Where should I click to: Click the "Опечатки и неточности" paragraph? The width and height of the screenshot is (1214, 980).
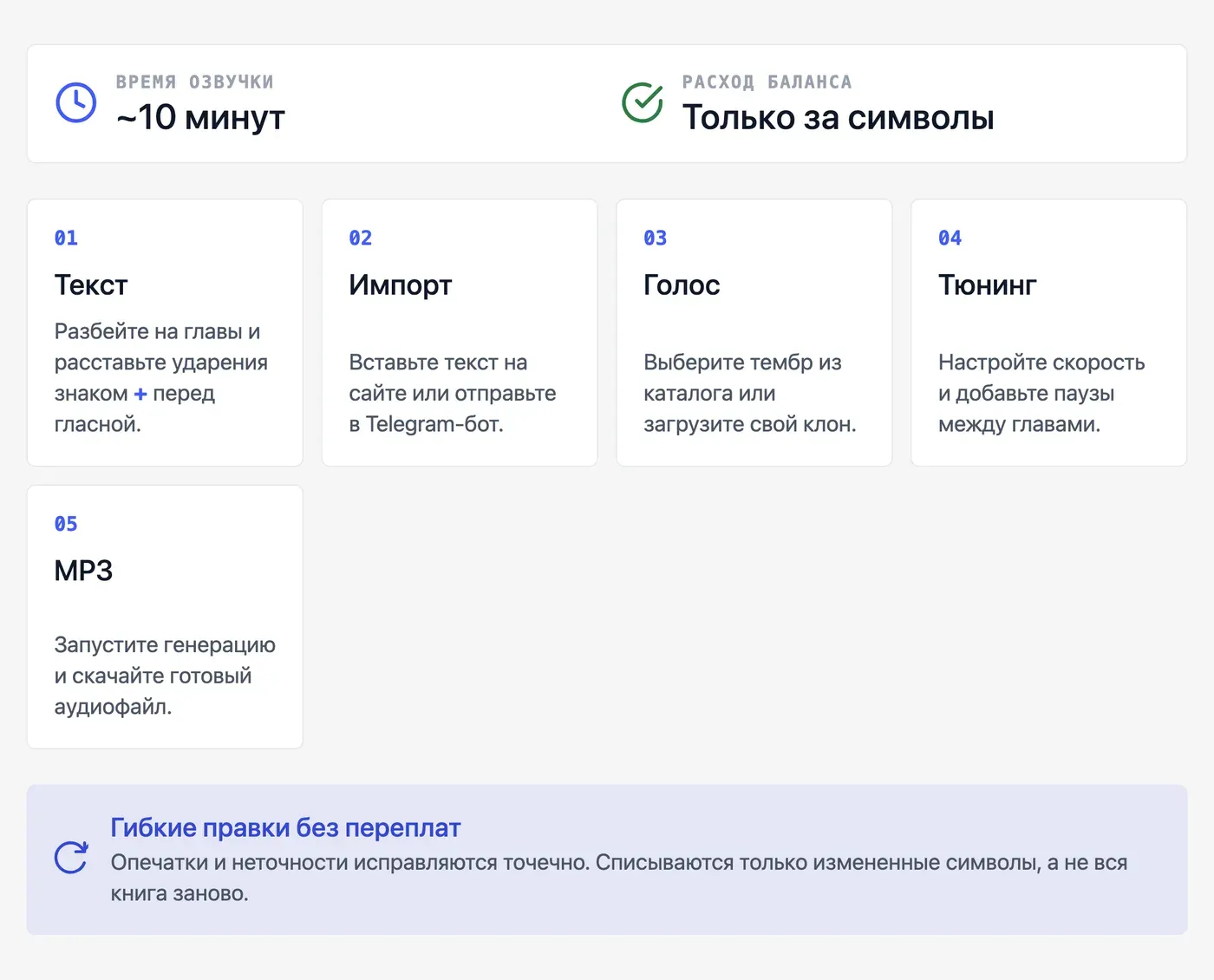[619, 878]
